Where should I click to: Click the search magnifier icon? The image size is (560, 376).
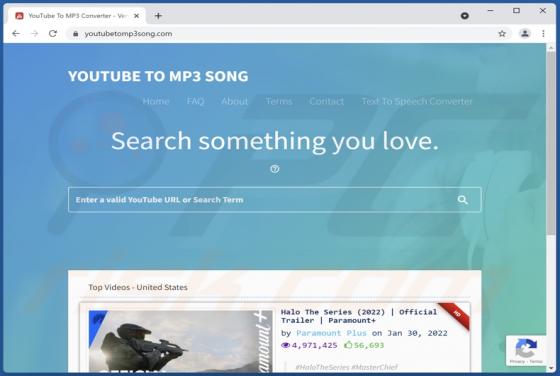point(462,200)
